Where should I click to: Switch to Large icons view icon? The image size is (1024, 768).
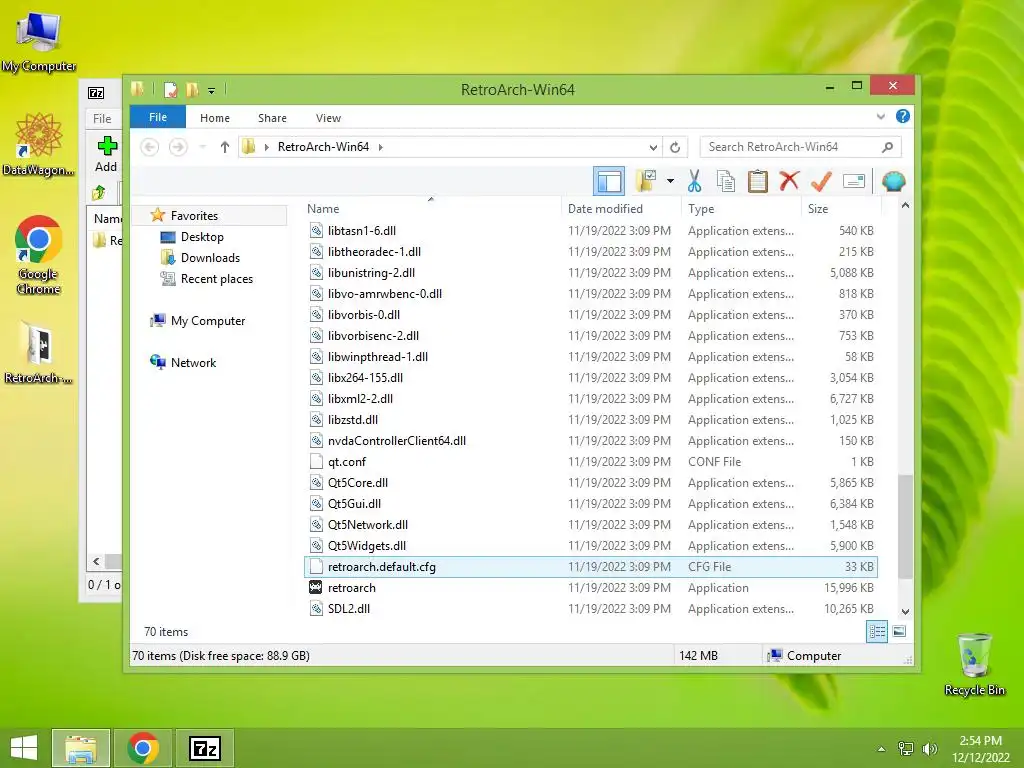click(x=899, y=631)
